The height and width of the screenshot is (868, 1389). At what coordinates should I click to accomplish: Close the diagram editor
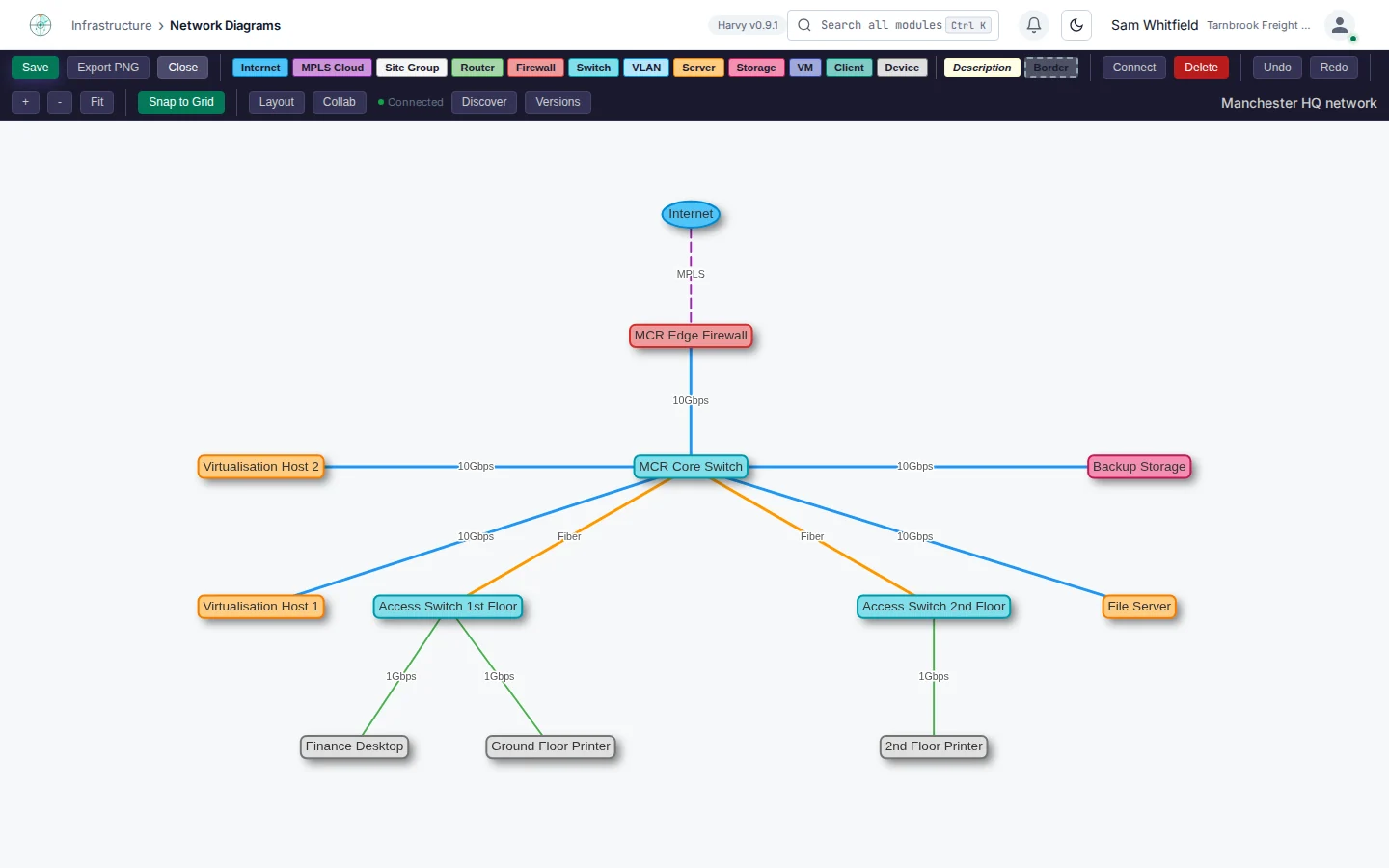click(183, 68)
